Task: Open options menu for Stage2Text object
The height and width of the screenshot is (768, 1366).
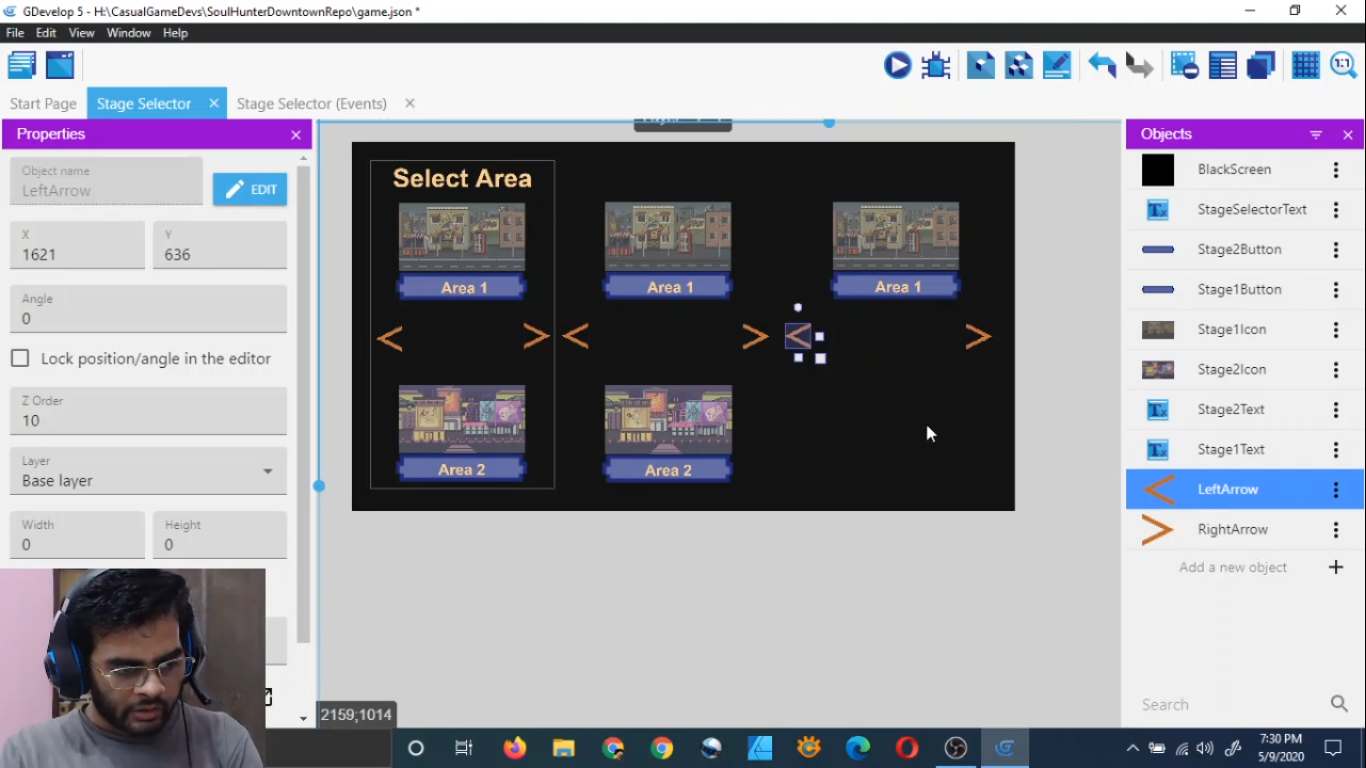Action: click(x=1336, y=410)
